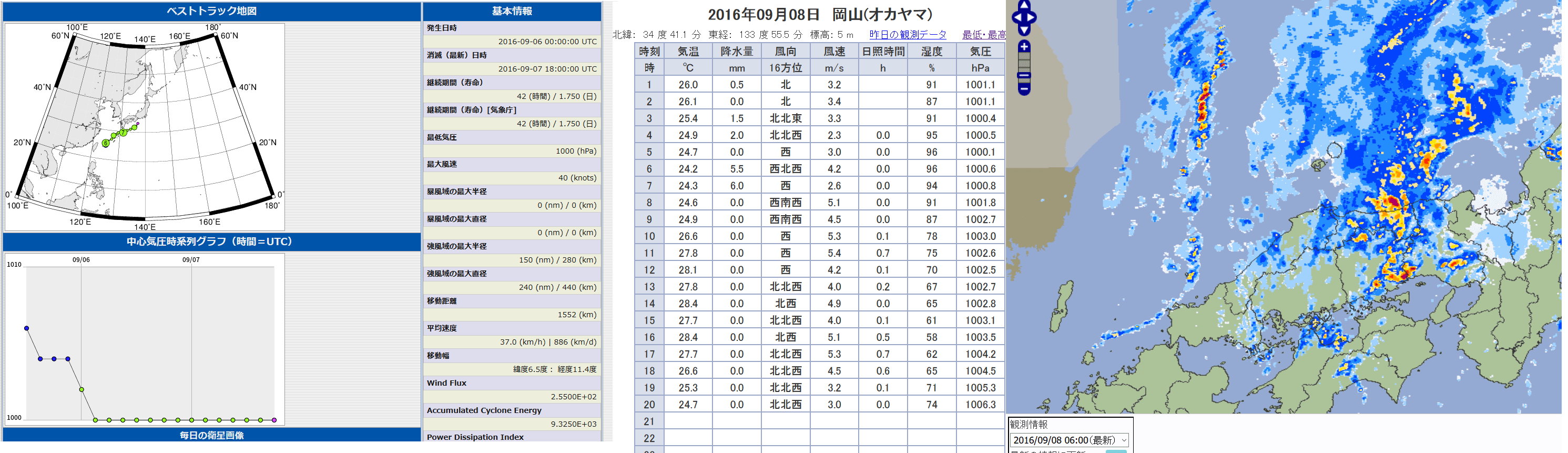Click the 降水量 column header
Screen dimensions: 1568x453
[x=737, y=51]
